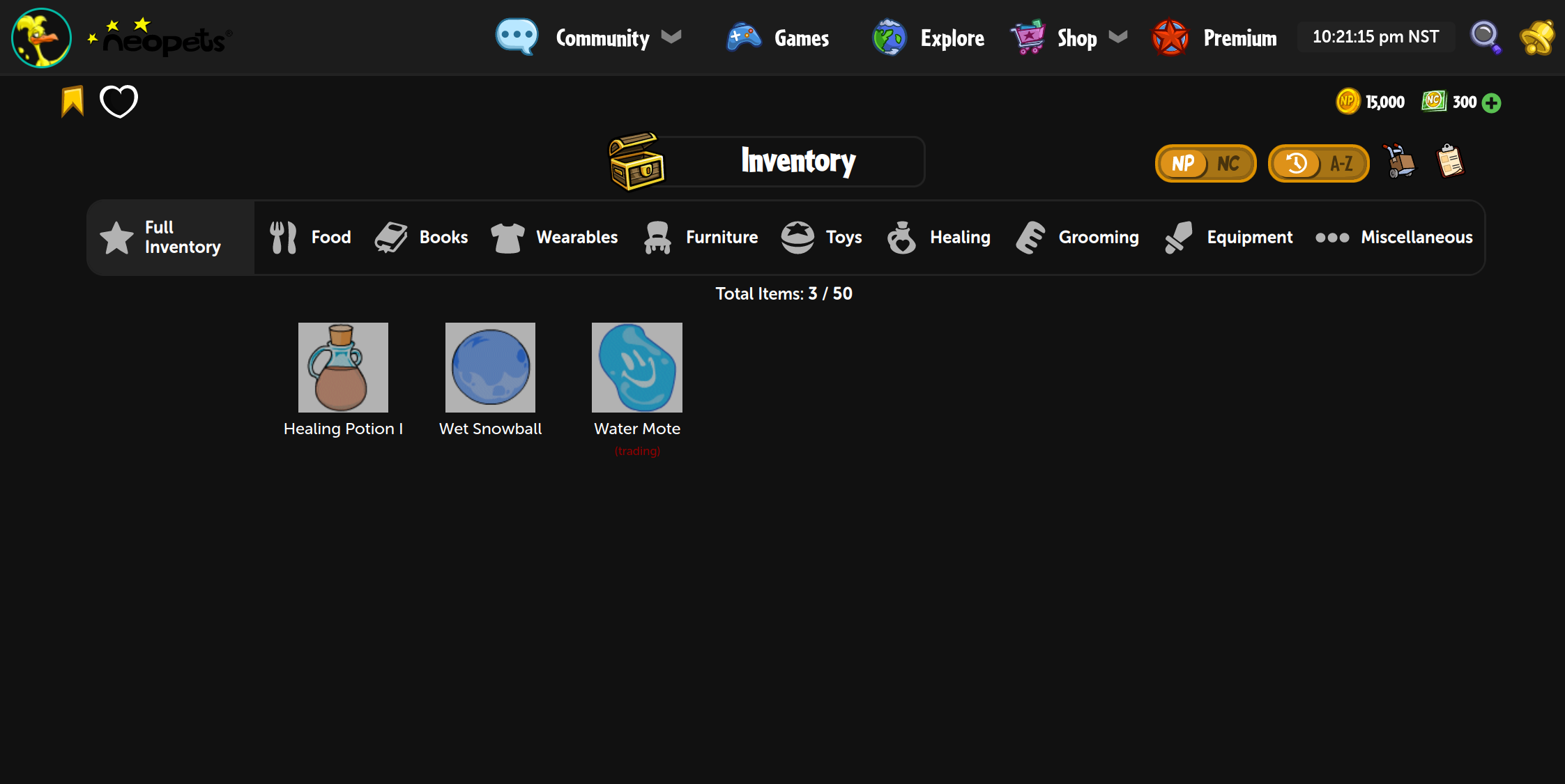The height and width of the screenshot is (784, 1565).
Task: Click the NP currency balance icon
Action: [1349, 102]
